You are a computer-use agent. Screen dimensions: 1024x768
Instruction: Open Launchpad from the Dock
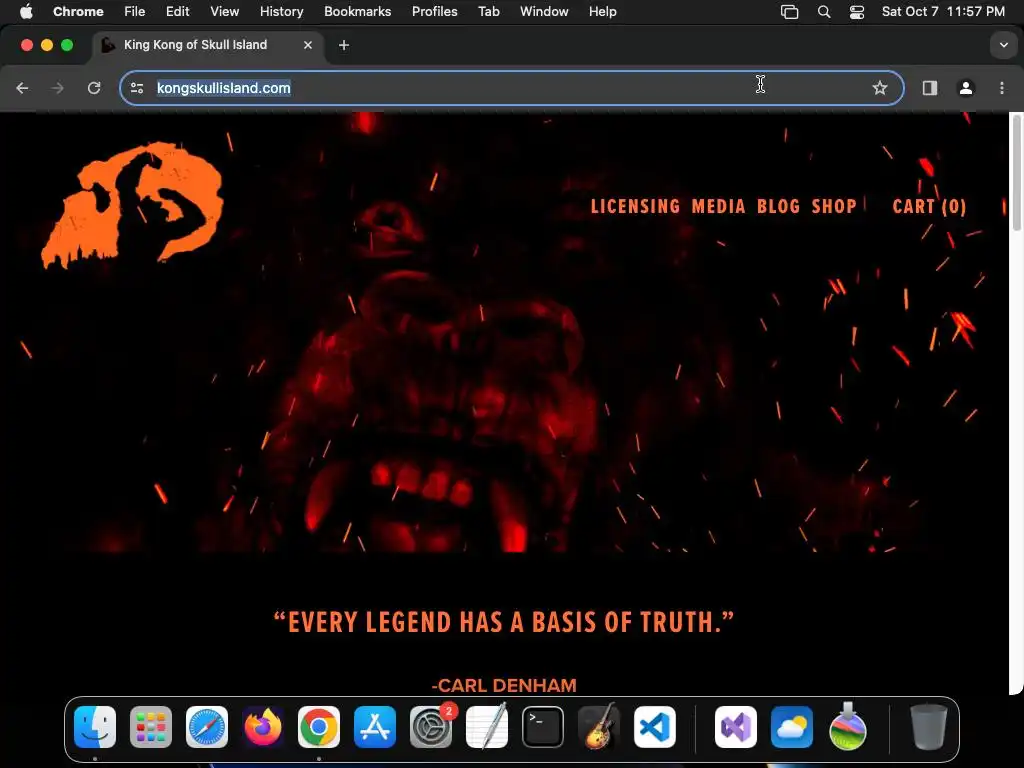(x=151, y=727)
